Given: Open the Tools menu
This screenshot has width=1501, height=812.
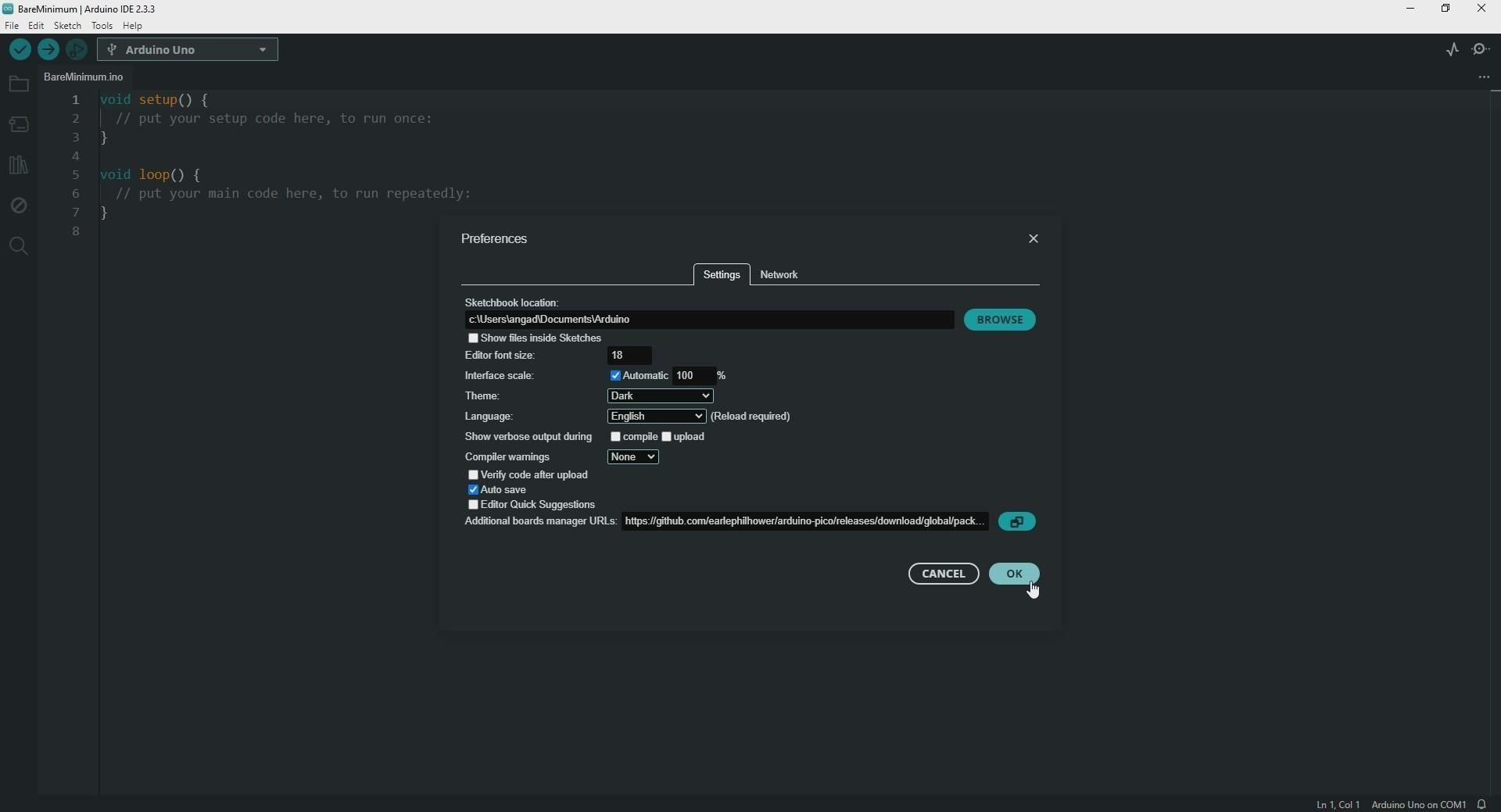Looking at the screenshot, I should [102, 26].
